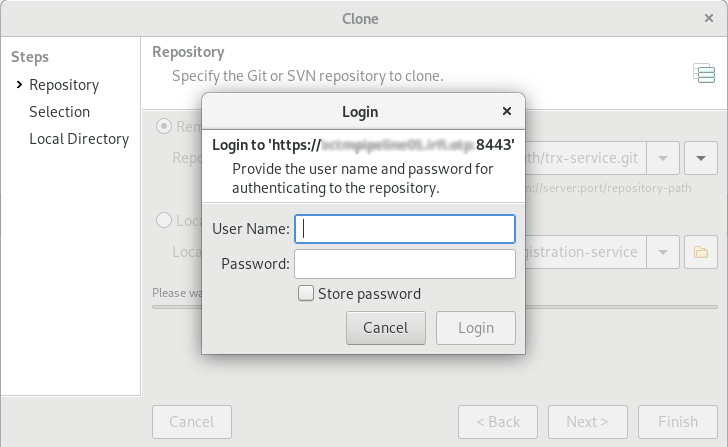Select the Local Directory step

point(79,139)
